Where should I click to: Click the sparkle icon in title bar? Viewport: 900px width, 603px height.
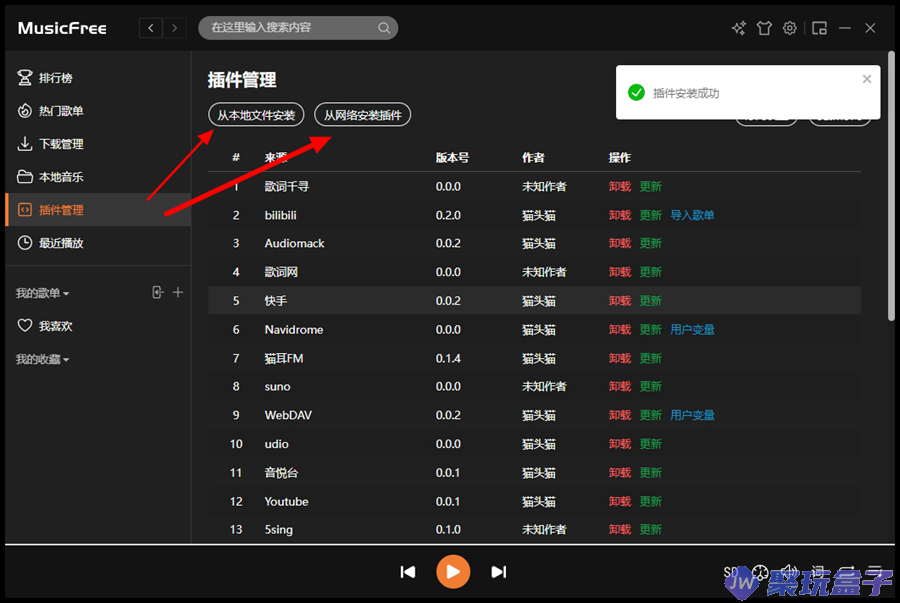(x=739, y=28)
